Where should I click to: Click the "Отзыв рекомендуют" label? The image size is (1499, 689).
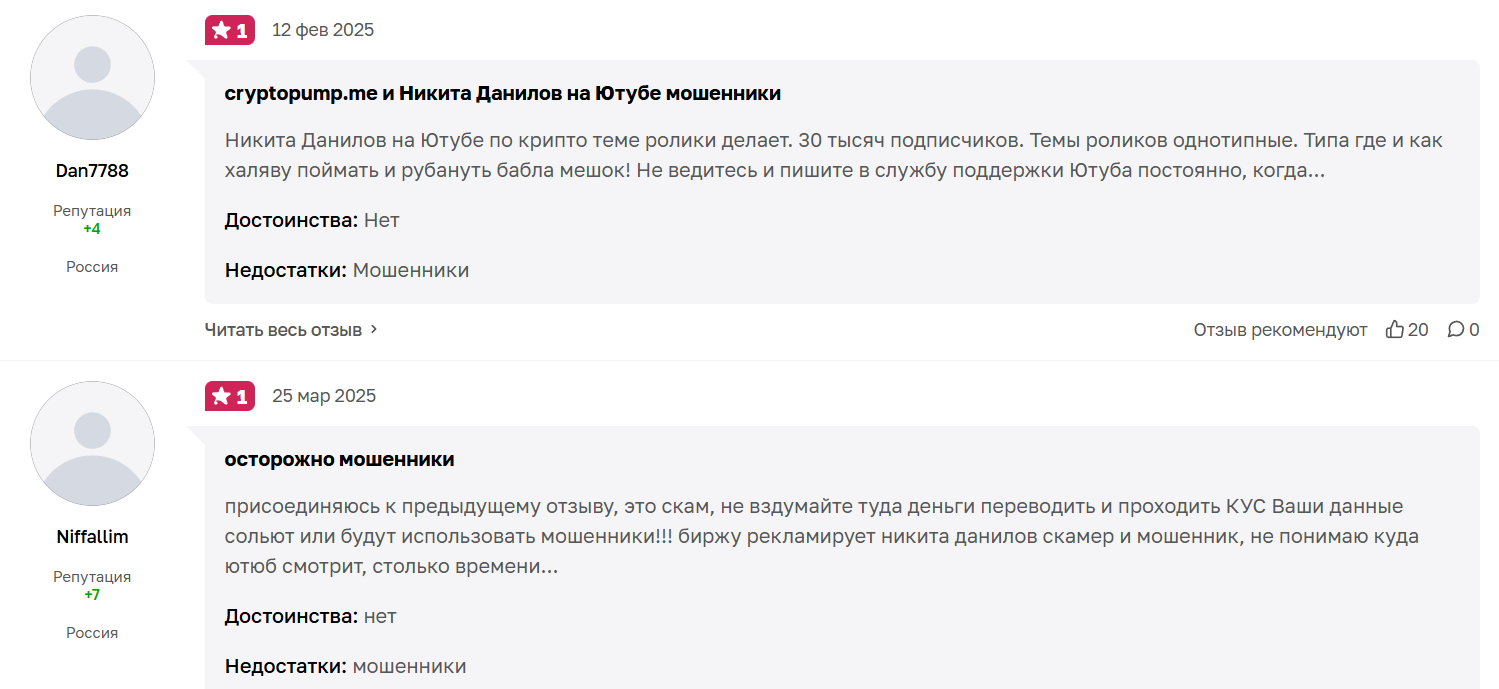pos(1280,330)
